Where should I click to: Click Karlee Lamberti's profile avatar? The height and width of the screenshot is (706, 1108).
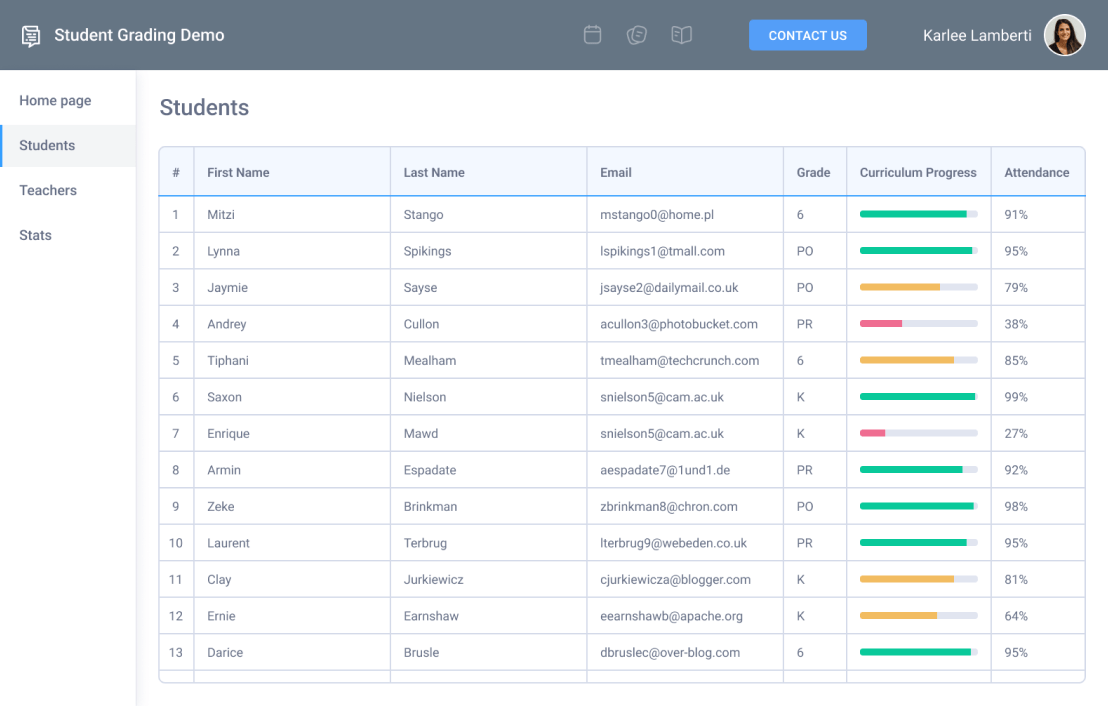click(x=1065, y=35)
